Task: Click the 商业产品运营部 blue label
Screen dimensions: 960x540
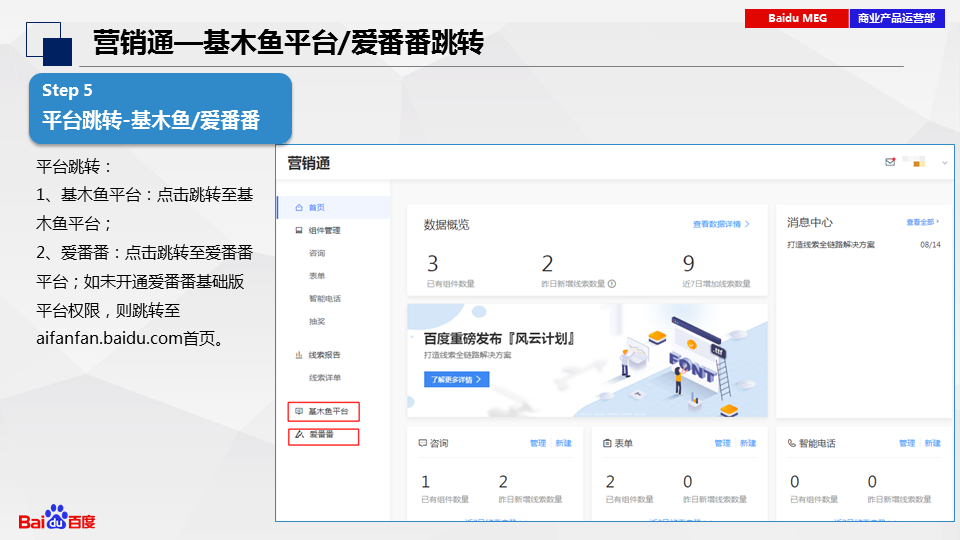Action: 897,18
